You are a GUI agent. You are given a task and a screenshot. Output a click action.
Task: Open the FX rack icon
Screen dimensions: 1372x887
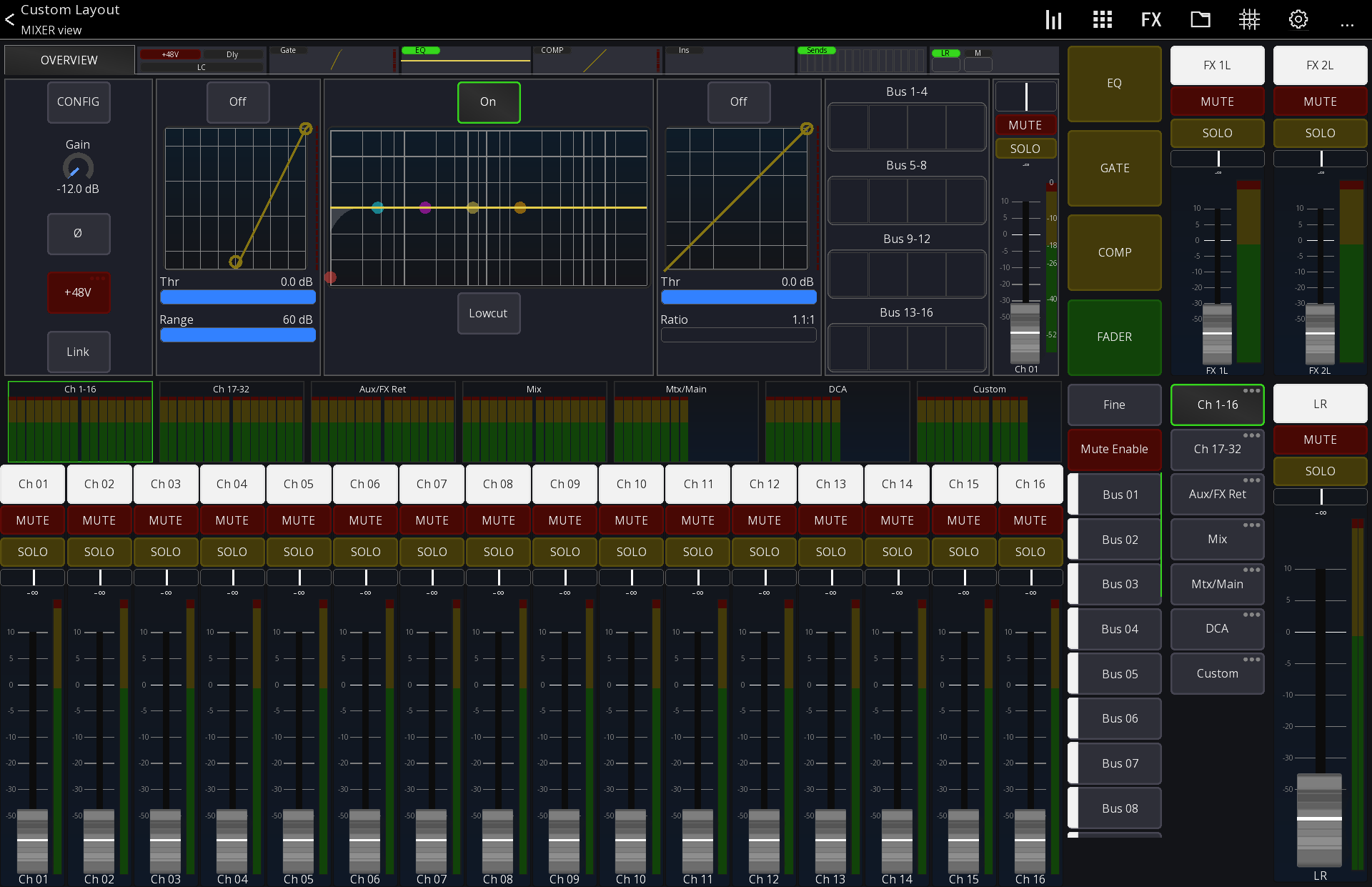coord(1151,20)
